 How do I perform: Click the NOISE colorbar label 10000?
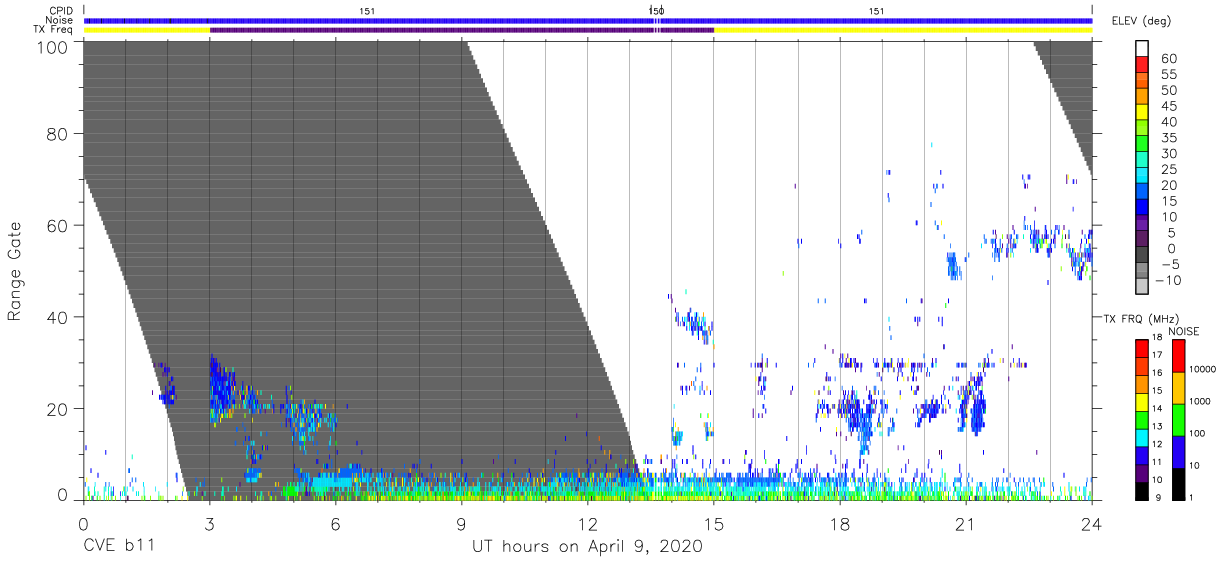(1204, 369)
